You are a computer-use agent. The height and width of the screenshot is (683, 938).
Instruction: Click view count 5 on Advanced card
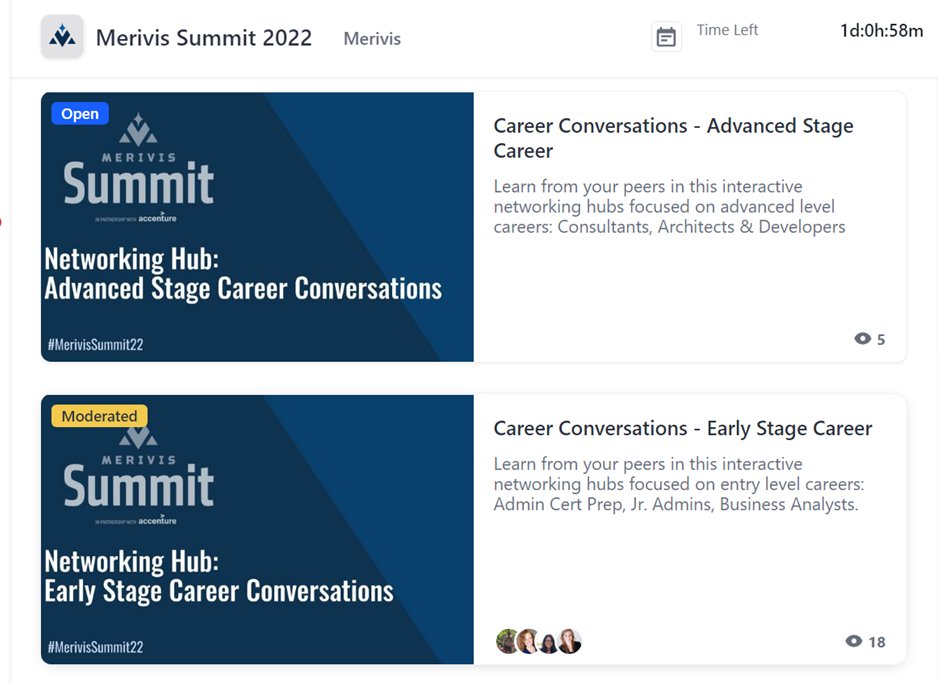pyautogui.click(x=881, y=339)
